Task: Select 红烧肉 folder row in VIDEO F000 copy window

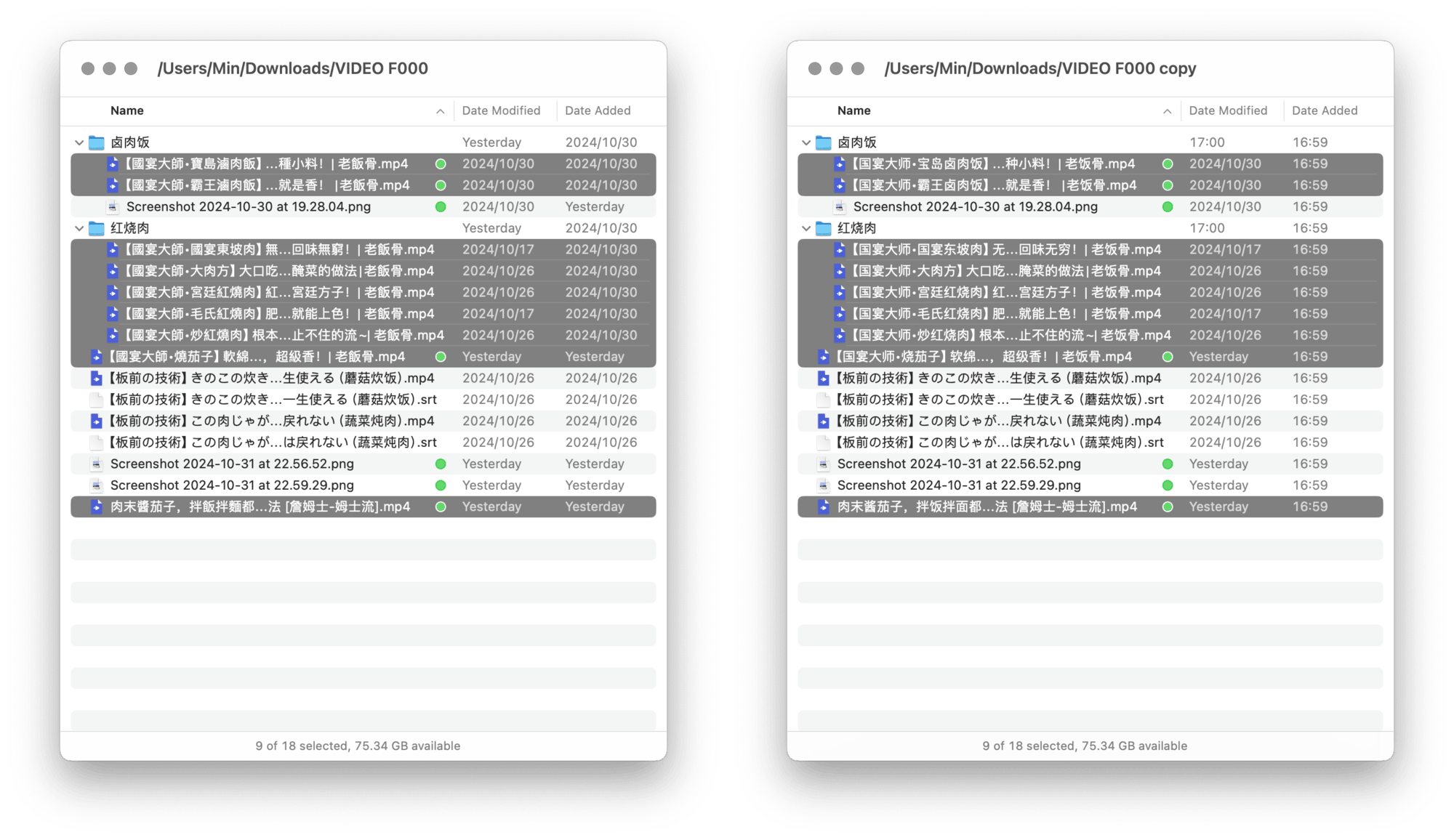Action: point(1090,228)
